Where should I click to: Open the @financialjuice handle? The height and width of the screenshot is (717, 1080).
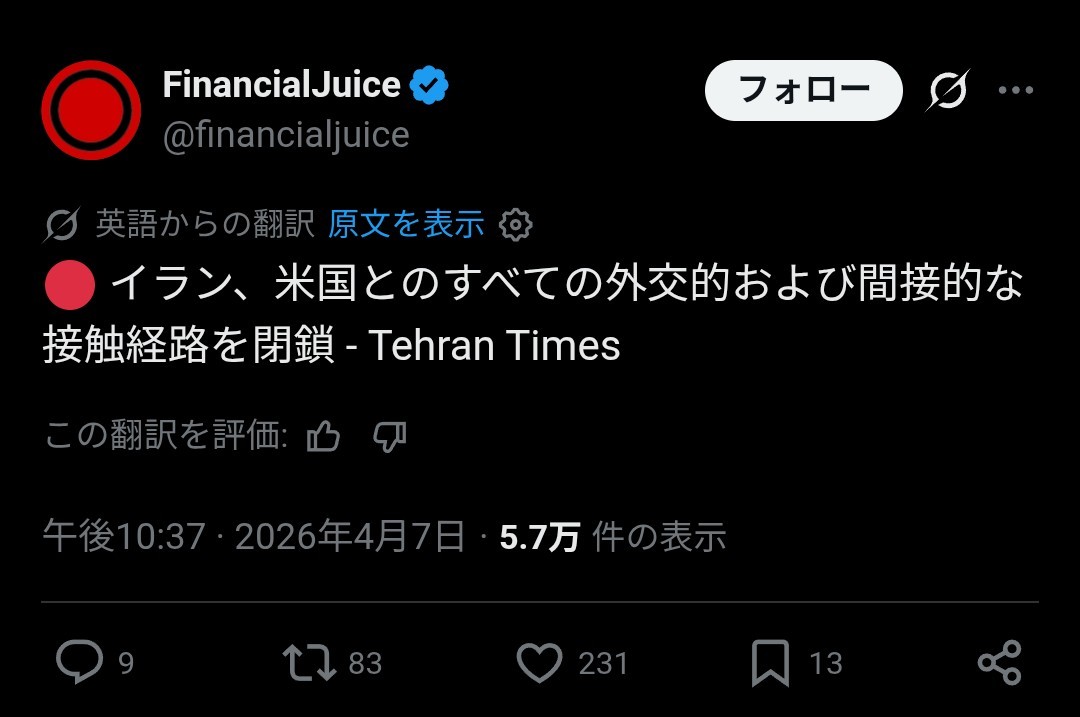[x=286, y=135]
